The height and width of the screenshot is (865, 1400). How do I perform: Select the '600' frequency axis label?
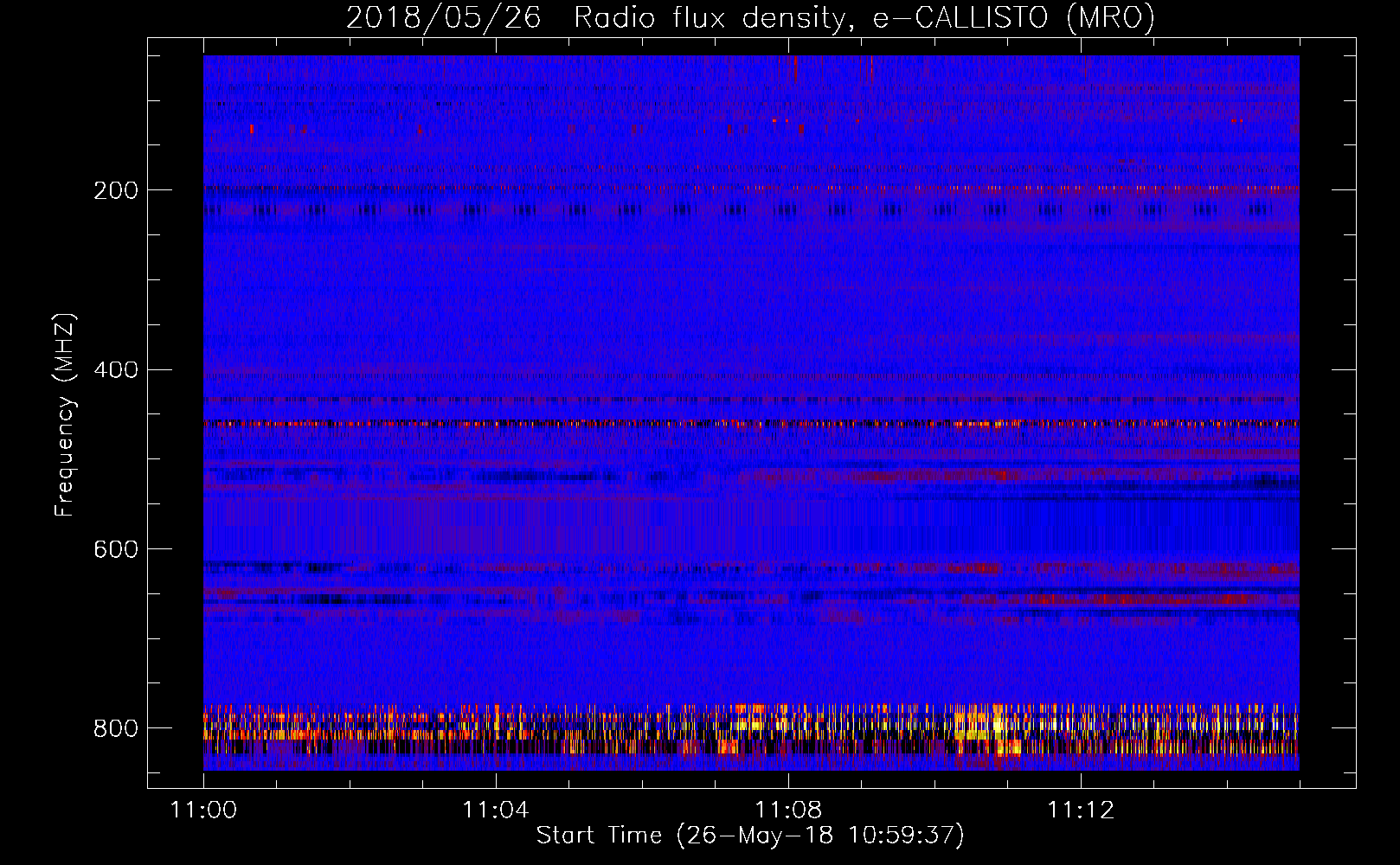tap(115, 550)
